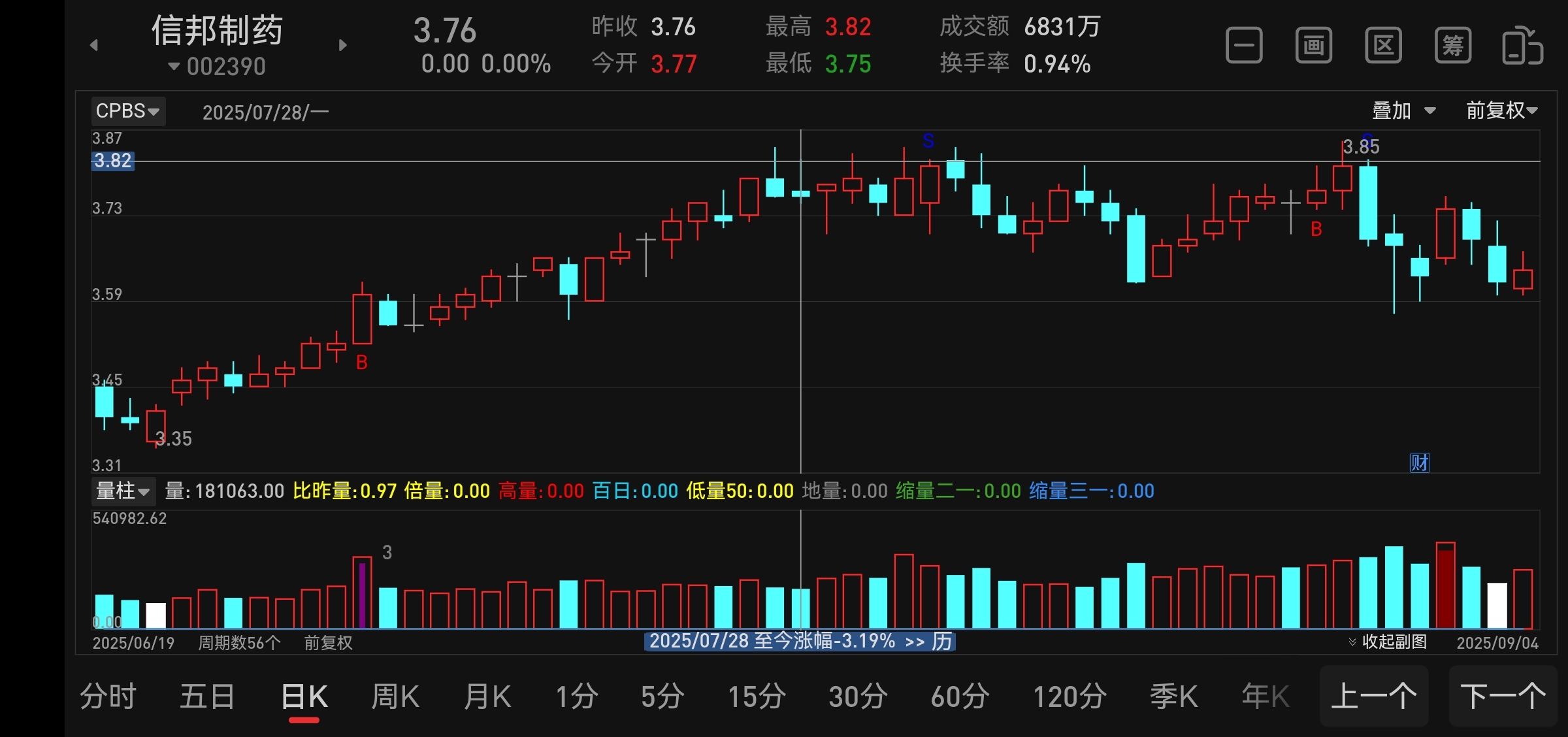The height and width of the screenshot is (737, 1568).
Task: Switch to the 分时 tab
Action: tap(108, 696)
